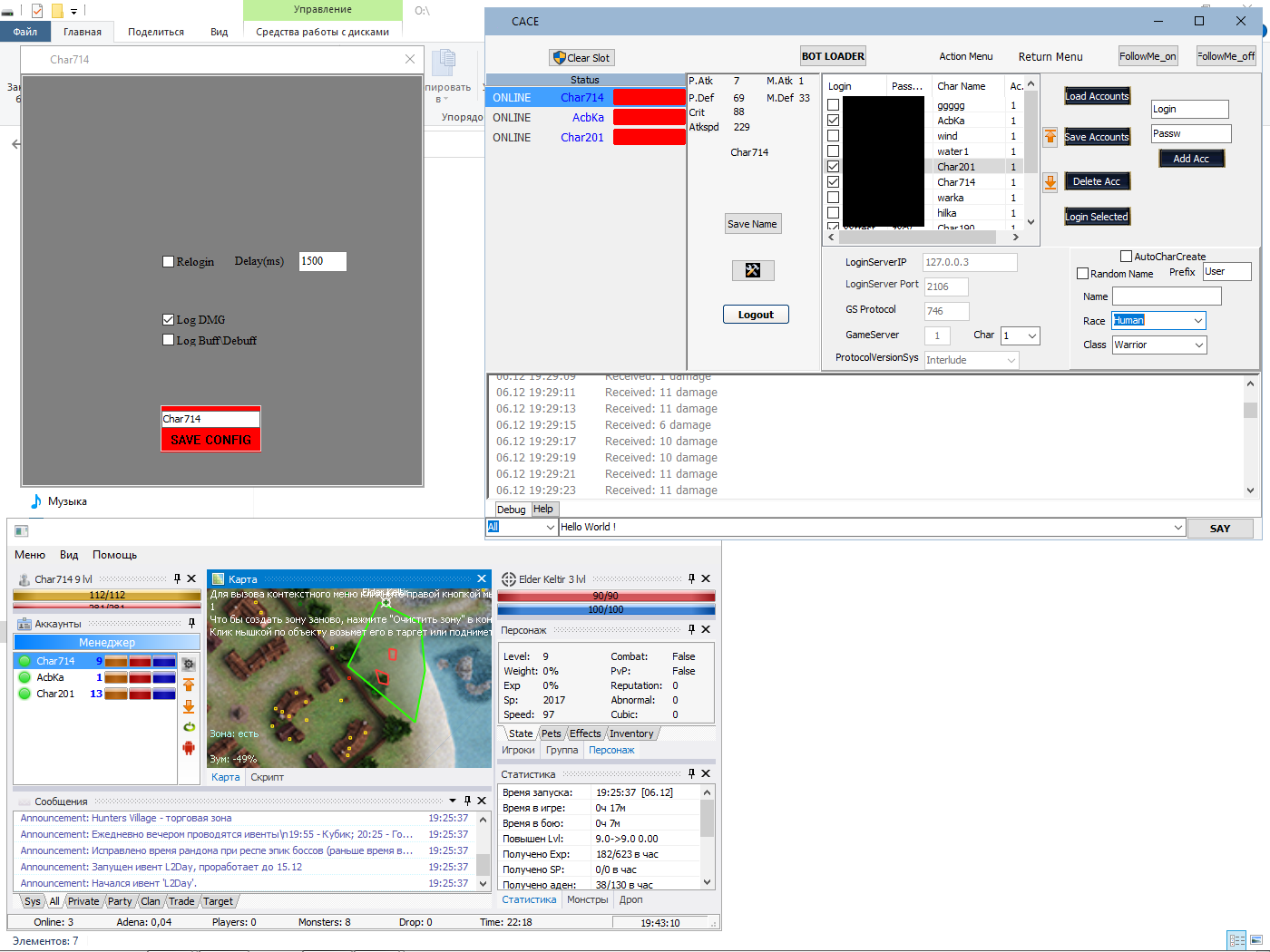Image resolution: width=1270 pixels, height=952 pixels.
Task: Click the Delay(ms) input field
Action: click(x=323, y=261)
